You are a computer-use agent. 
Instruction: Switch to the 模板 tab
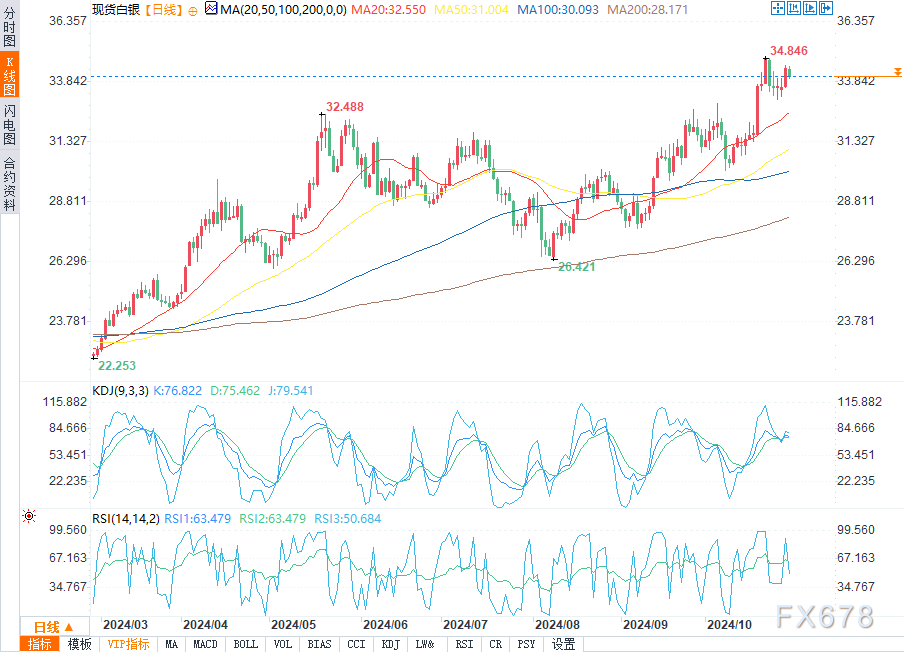pyautogui.click(x=80, y=644)
